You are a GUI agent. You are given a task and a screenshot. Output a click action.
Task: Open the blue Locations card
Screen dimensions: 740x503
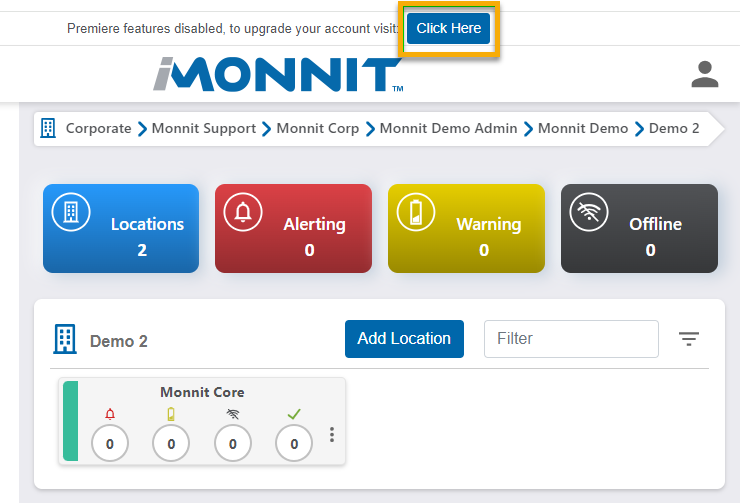click(121, 228)
